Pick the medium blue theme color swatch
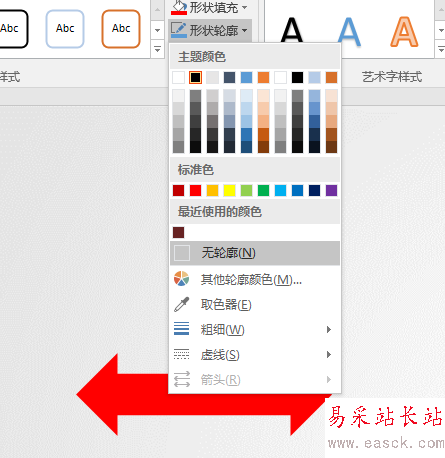The width and height of the screenshot is (445, 458). point(246,77)
